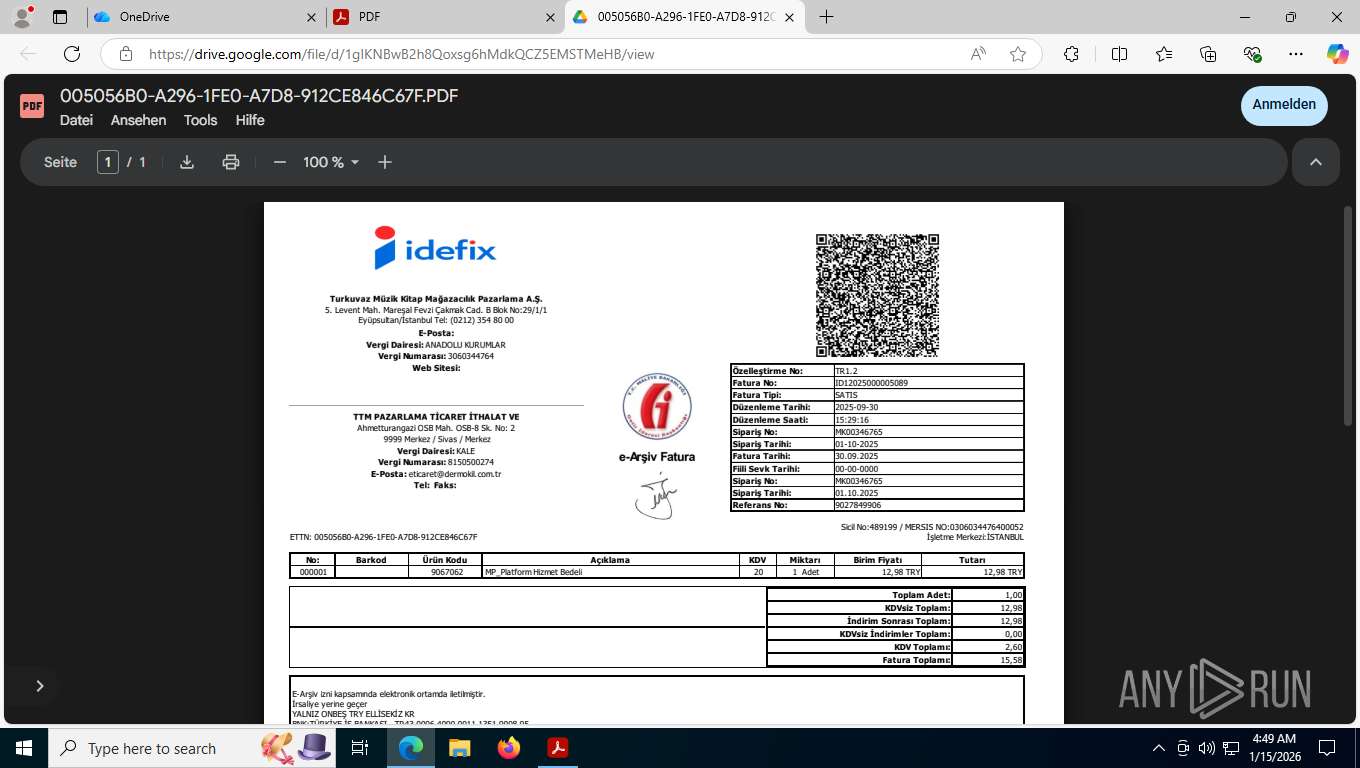This screenshot has width=1360, height=768.
Task: Open the browser profile avatar
Action: [x=22, y=17]
